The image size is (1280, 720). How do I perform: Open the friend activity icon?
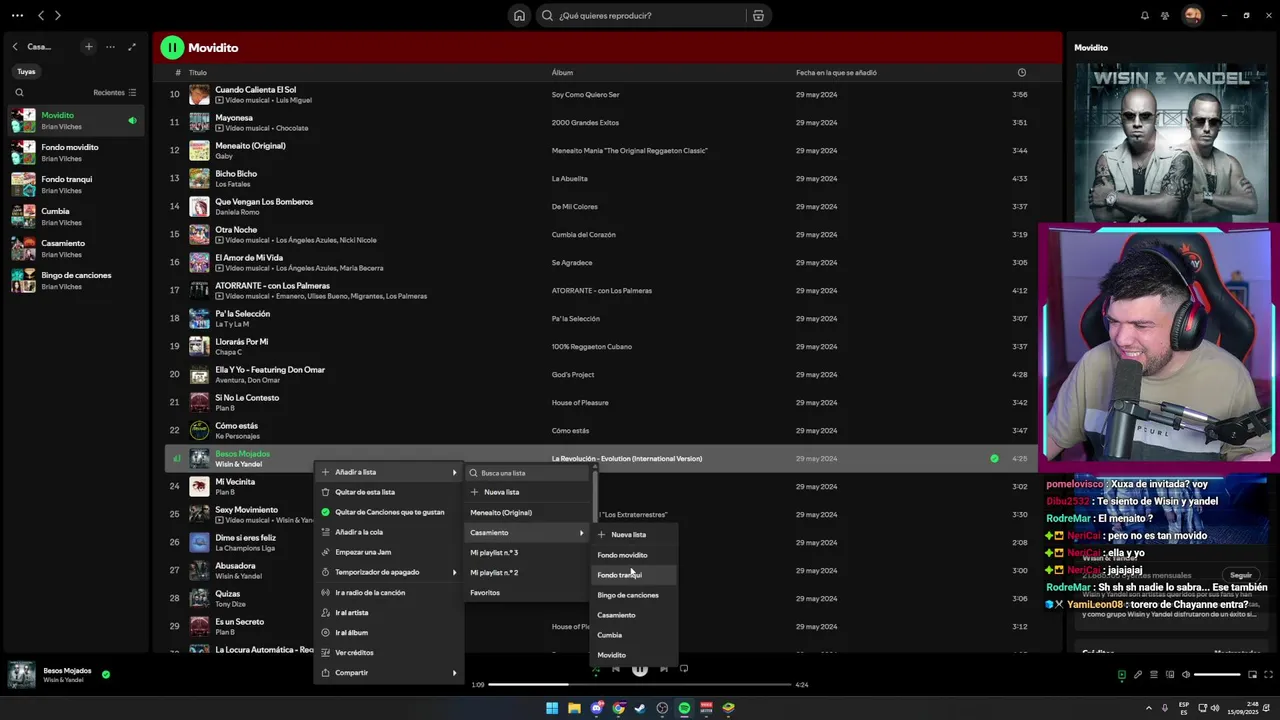click(x=1165, y=15)
